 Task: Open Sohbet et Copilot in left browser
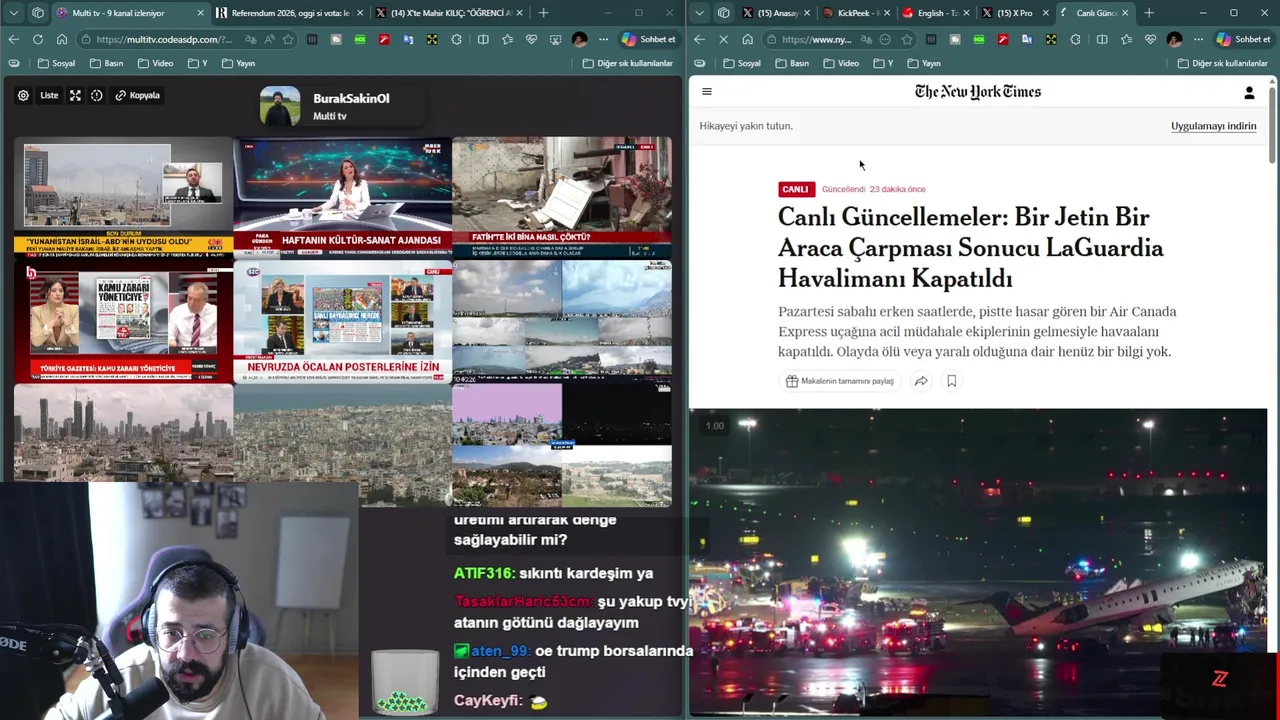pyautogui.click(x=649, y=39)
